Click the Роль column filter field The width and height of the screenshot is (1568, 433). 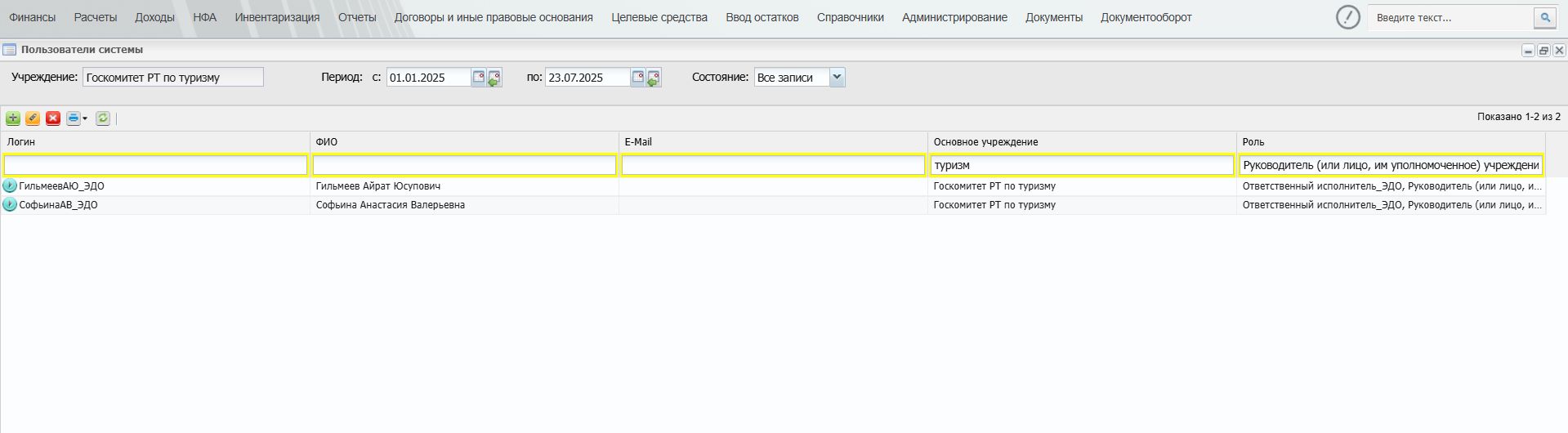(x=1391, y=165)
